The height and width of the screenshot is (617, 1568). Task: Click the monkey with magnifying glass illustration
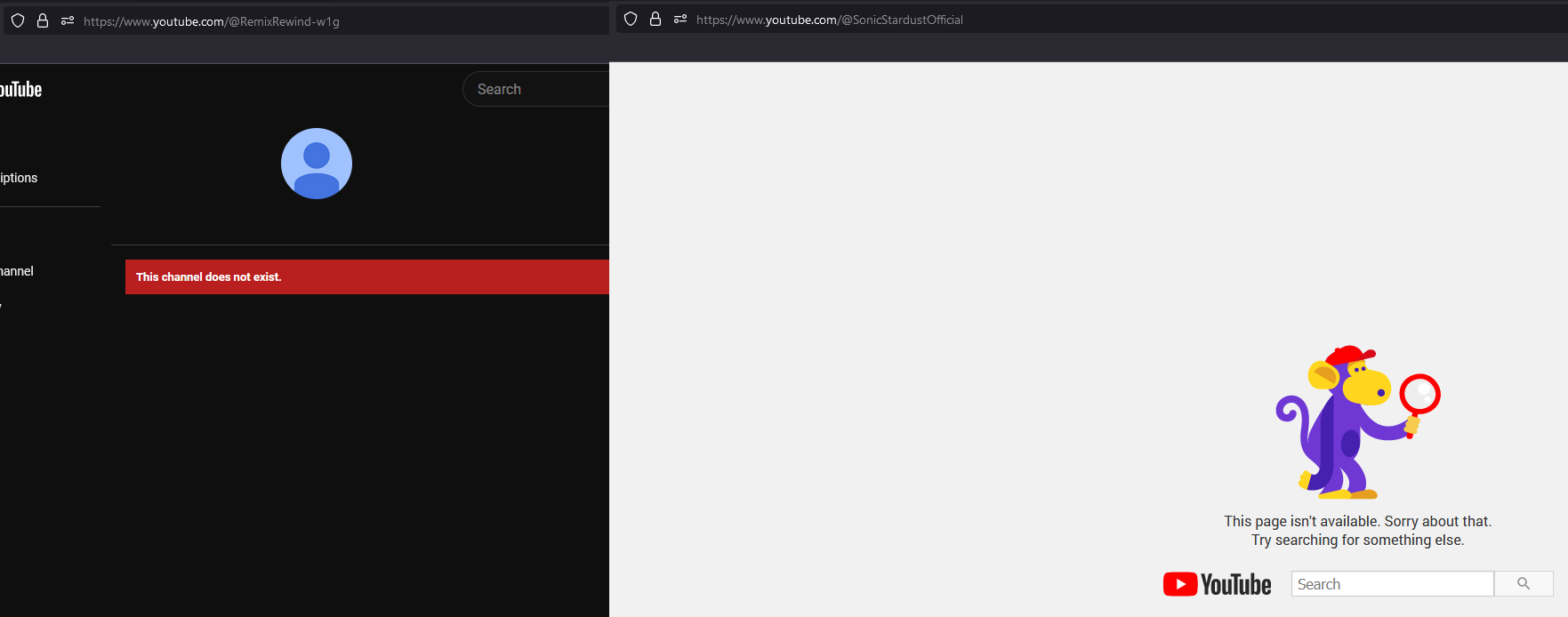[x=1357, y=422]
